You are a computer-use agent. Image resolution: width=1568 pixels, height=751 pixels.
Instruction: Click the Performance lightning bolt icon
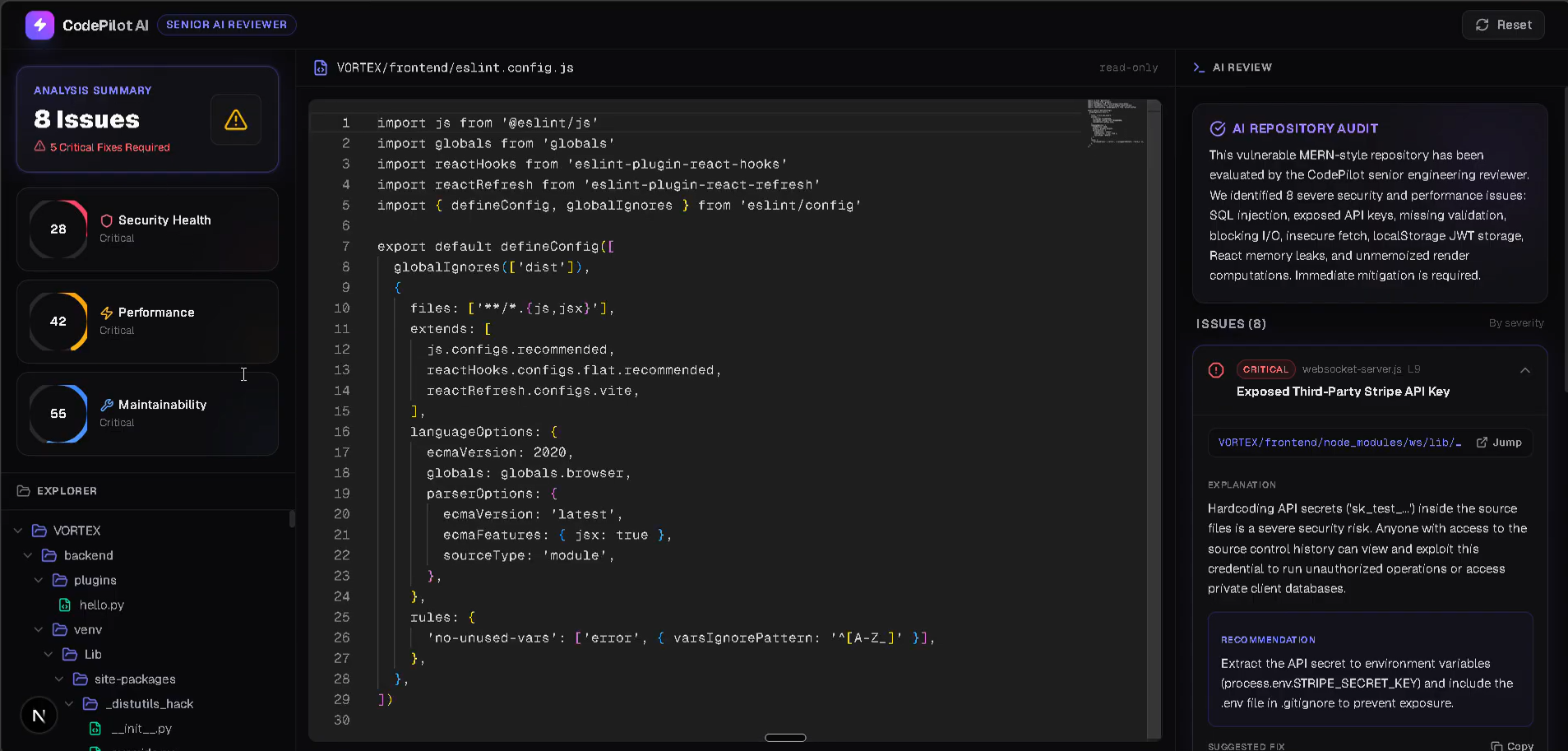click(107, 313)
